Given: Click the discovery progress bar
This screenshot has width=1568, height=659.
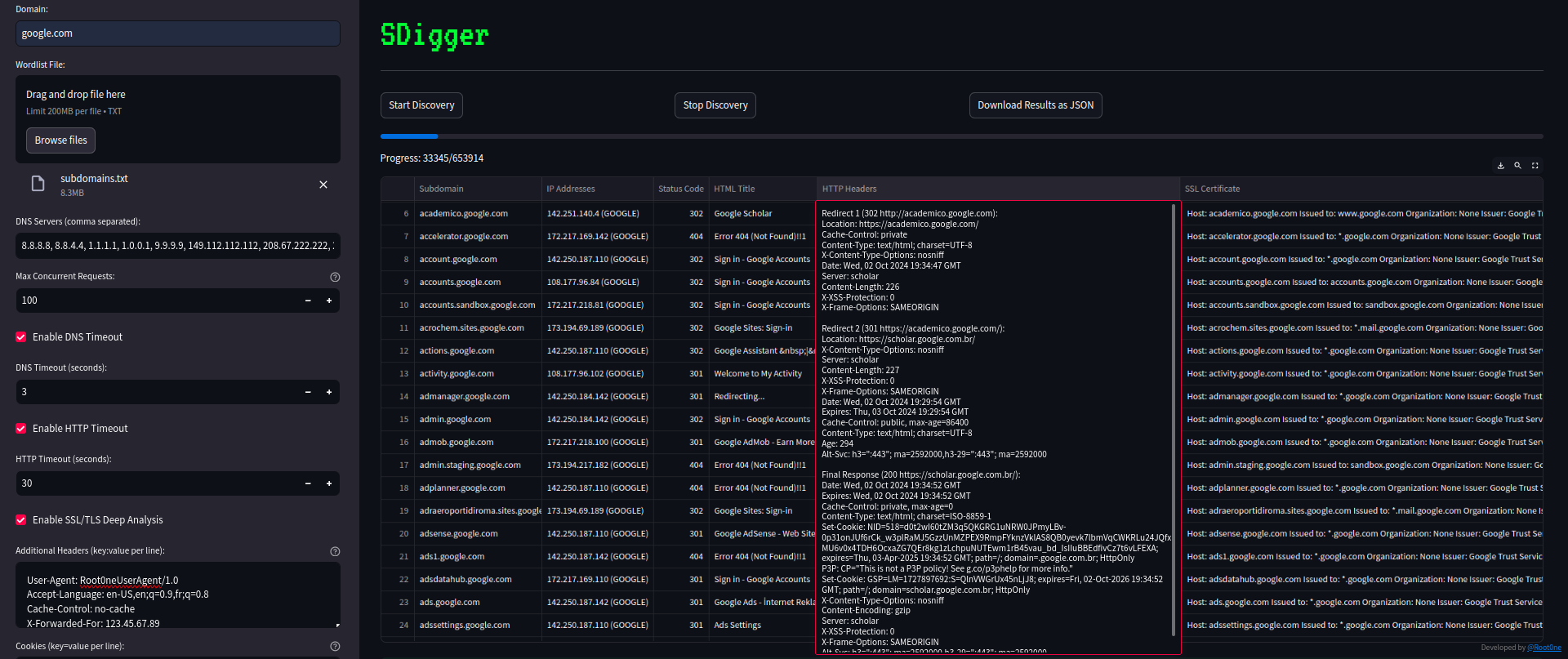Looking at the screenshot, I should 961,136.
